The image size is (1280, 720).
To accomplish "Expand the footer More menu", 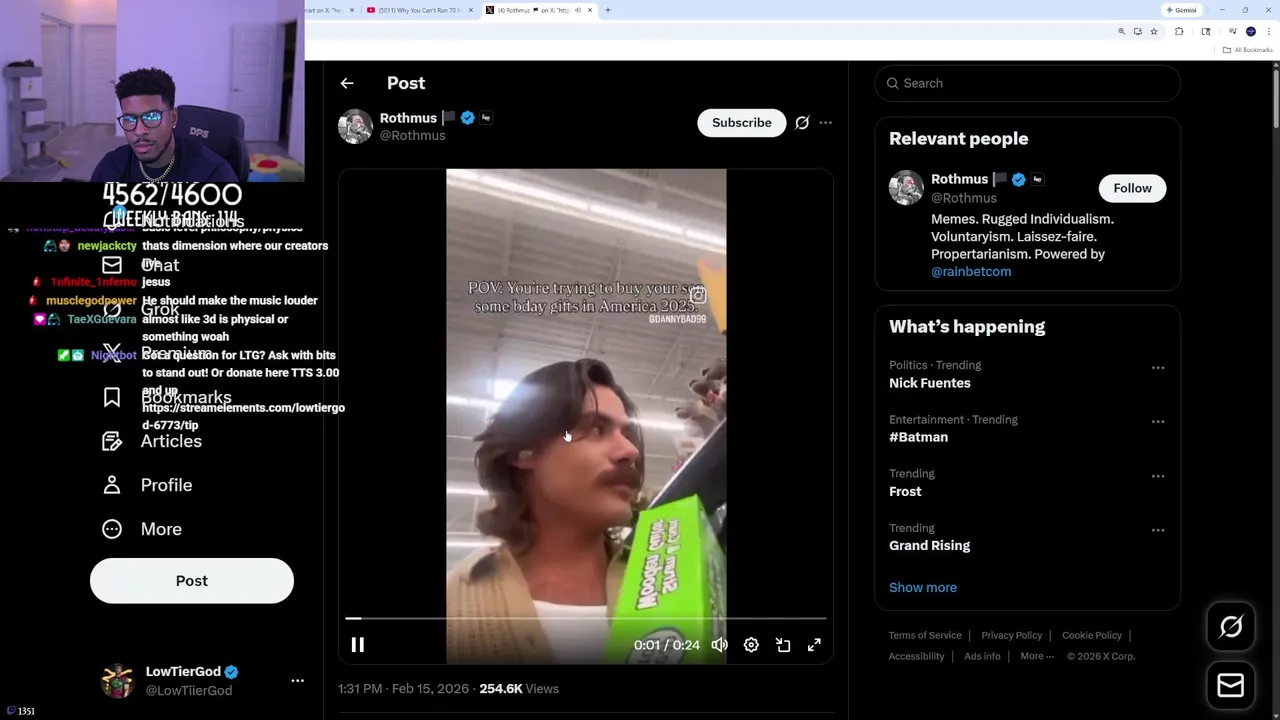I will pyautogui.click(x=1037, y=657).
